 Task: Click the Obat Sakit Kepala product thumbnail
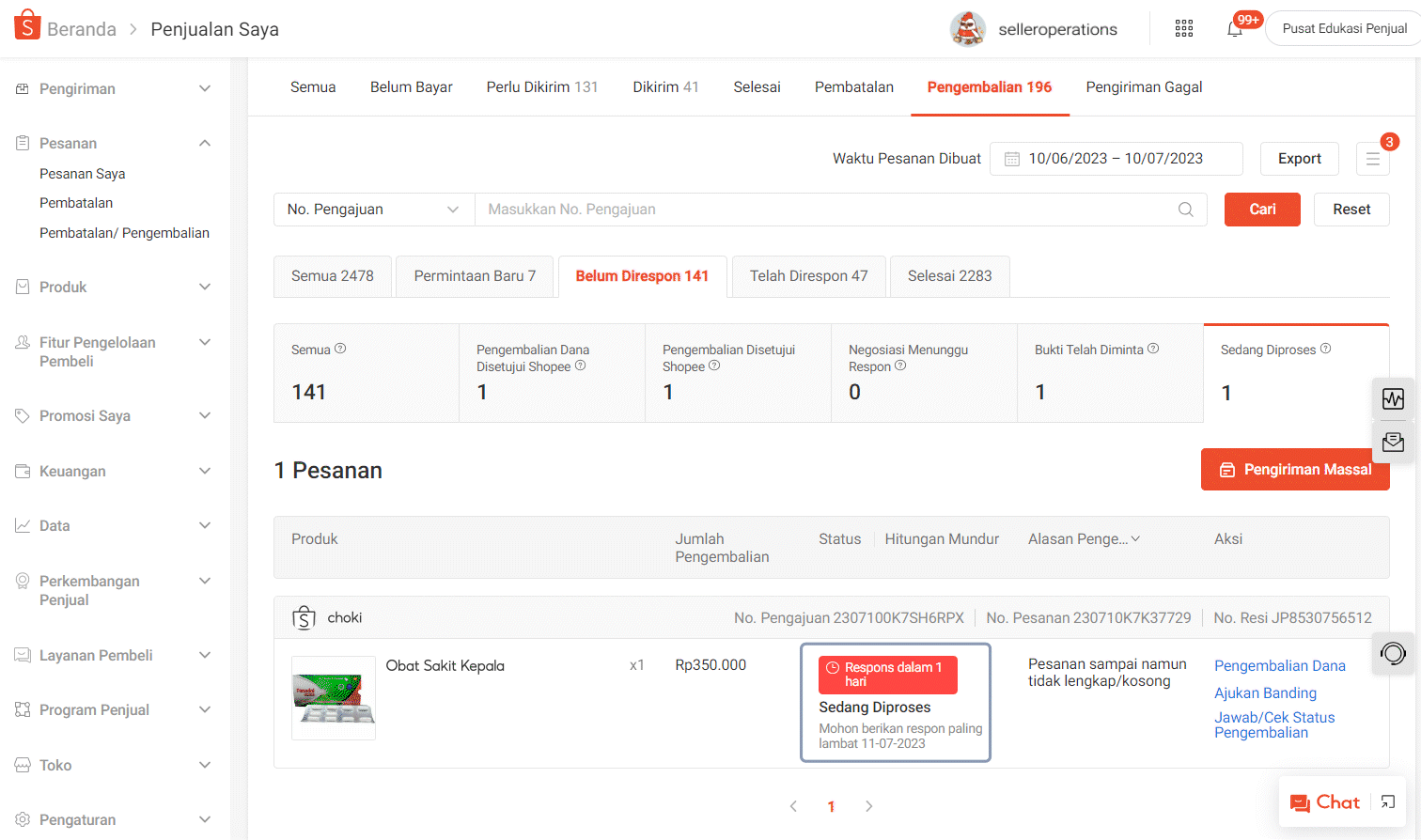pyautogui.click(x=334, y=698)
